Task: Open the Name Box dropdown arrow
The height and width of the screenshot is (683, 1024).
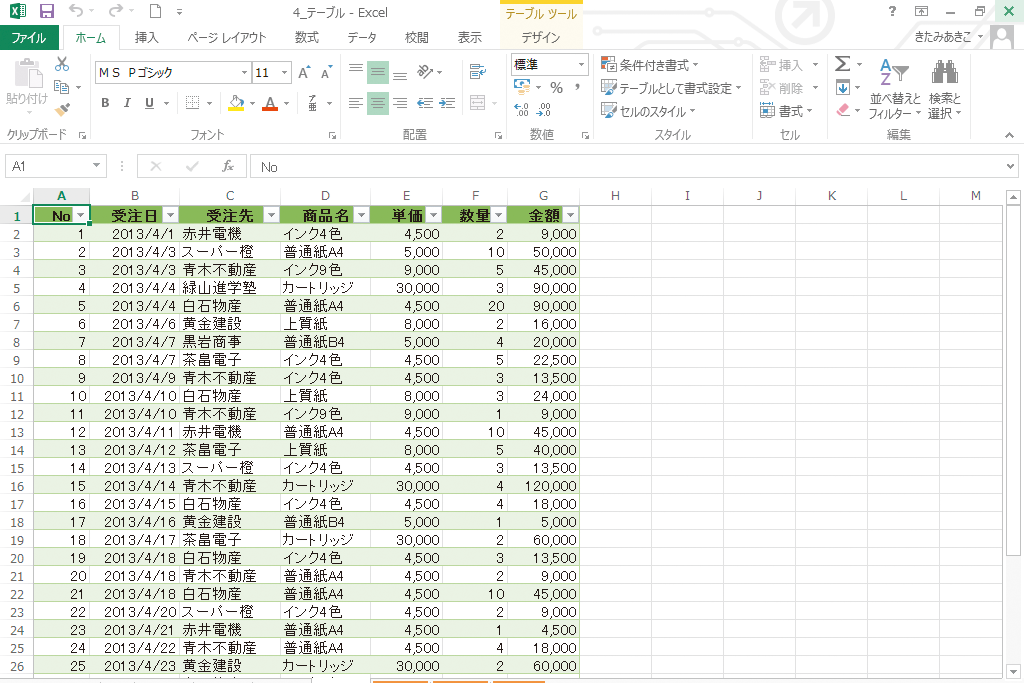Action: click(x=96, y=166)
